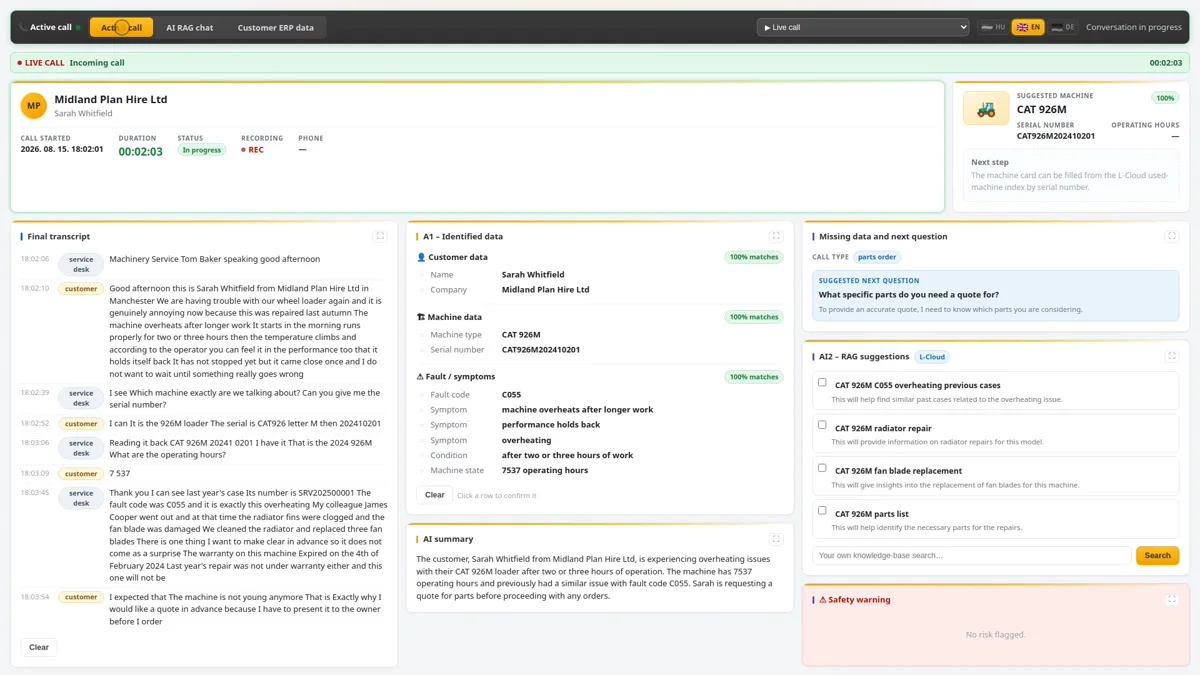Switch language to Hungarian HU flag
The width and height of the screenshot is (1200, 675).
[993, 27]
